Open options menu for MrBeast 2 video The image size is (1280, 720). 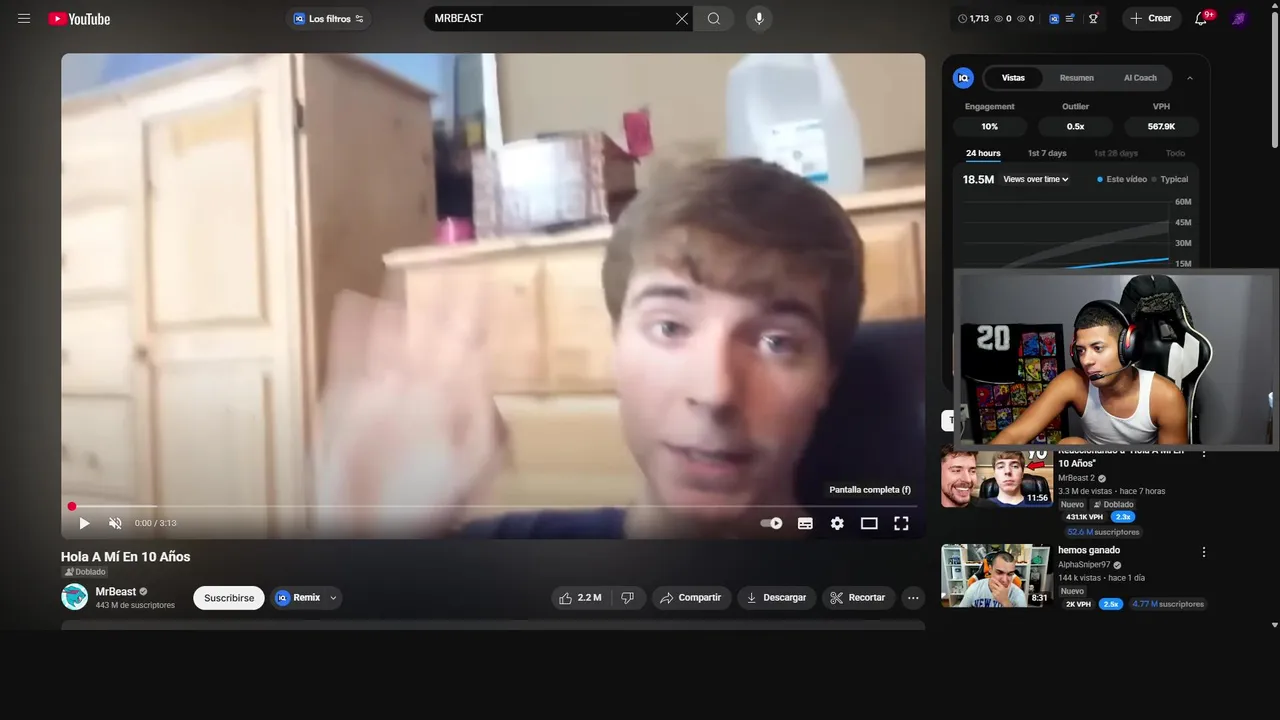pos(1204,453)
